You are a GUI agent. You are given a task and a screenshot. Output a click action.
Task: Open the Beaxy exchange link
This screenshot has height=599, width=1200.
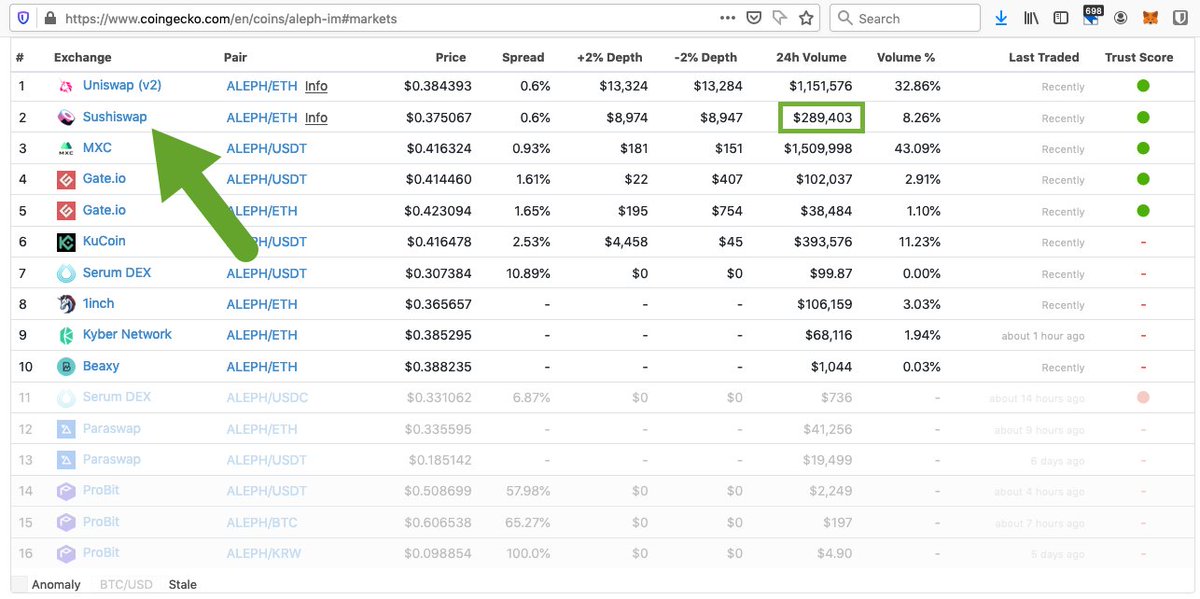(101, 366)
